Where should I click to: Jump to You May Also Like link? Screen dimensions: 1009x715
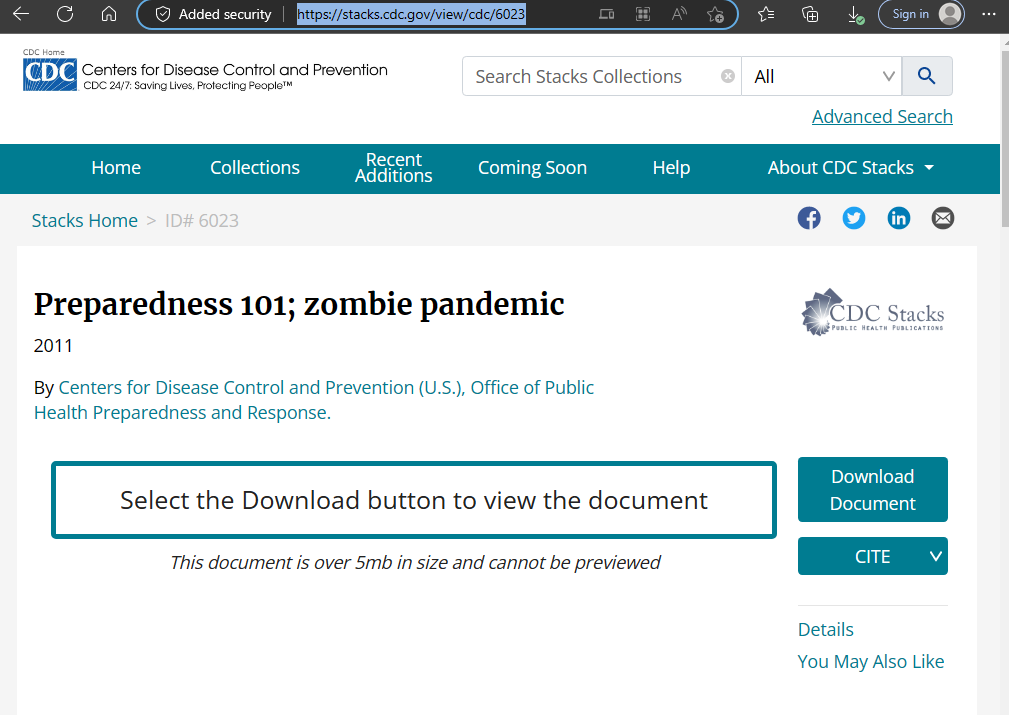click(871, 662)
